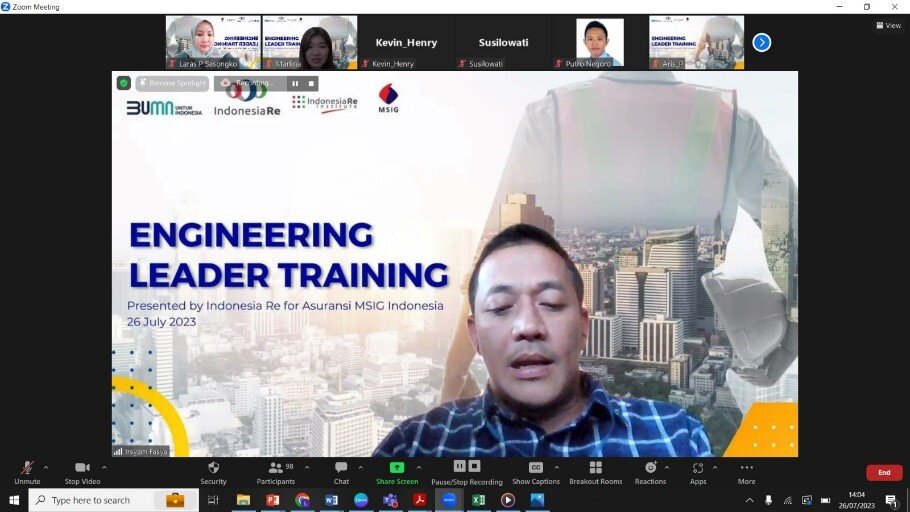Stop recording from bottom toolbar
Viewport: 910px width, 512px height.
tap(474, 466)
